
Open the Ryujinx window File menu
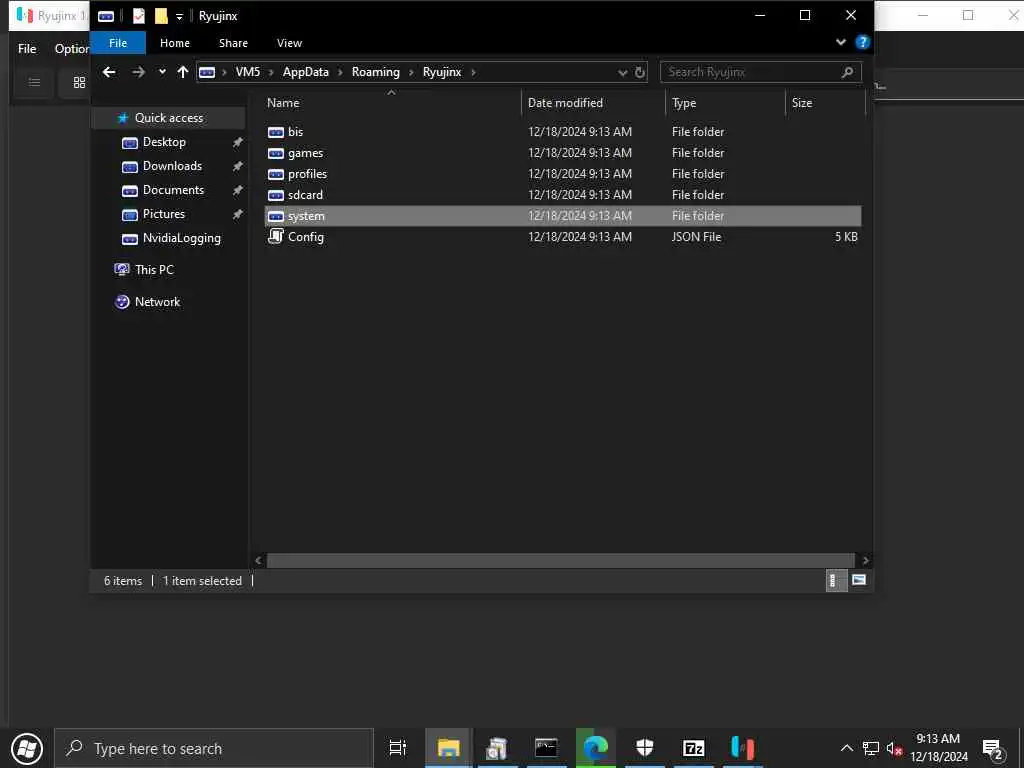[x=27, y=49]
